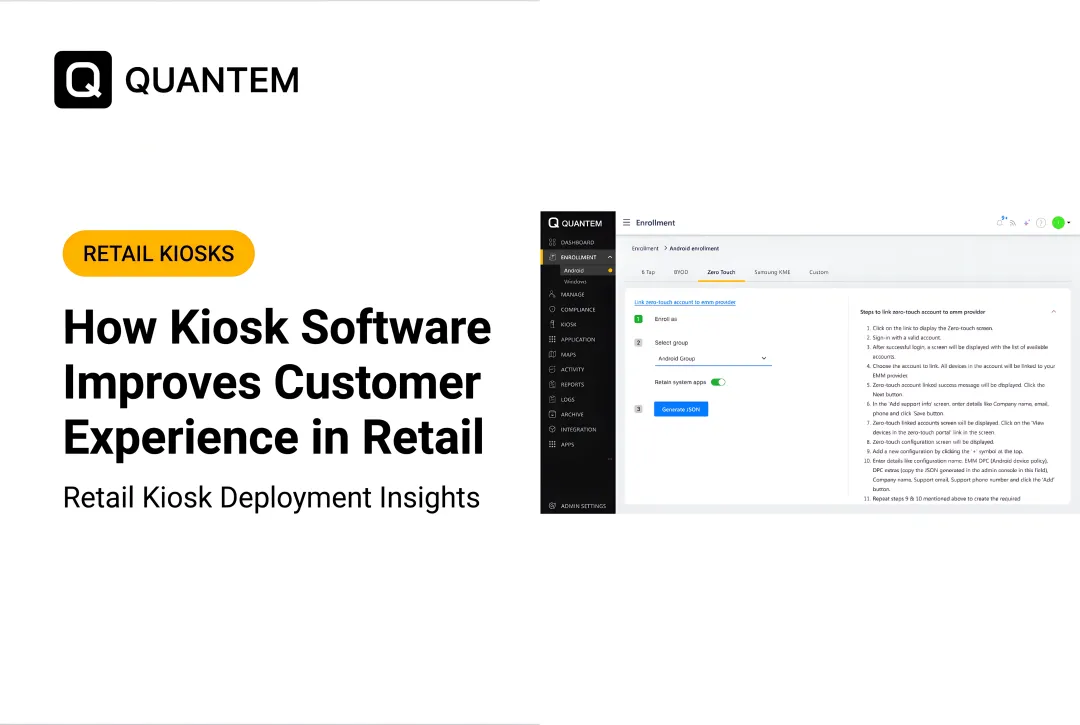Select the Zero Touch tab
The image size is (1080, 725).
click(x=721, y=272)
